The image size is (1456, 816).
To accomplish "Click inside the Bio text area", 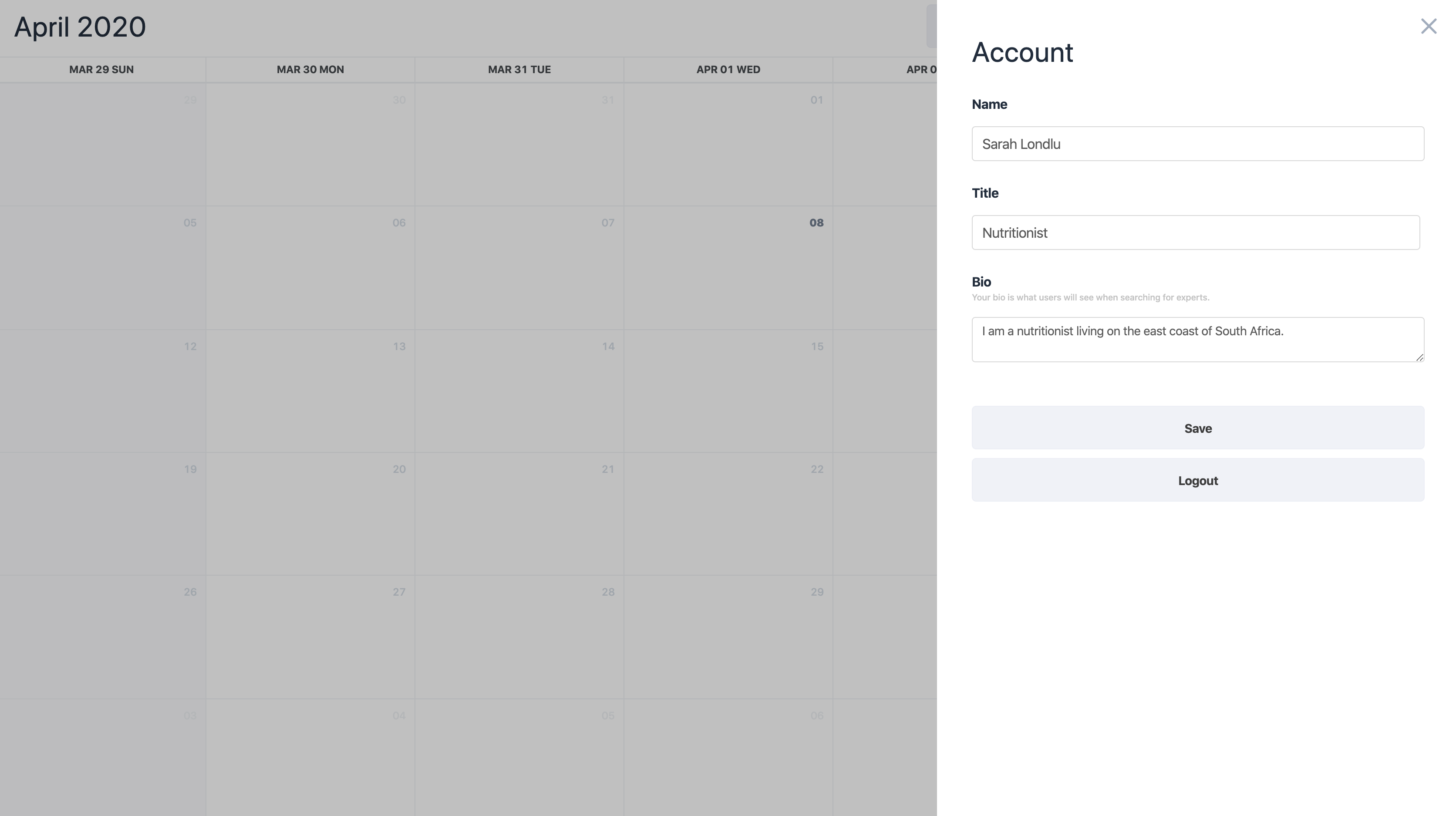I will point(1197,339).
